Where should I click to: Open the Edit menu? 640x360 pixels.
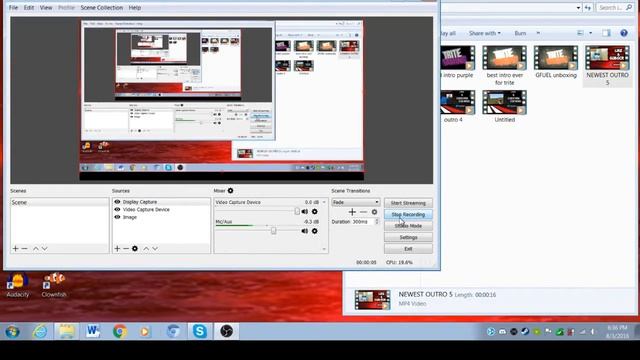[29, 7]
